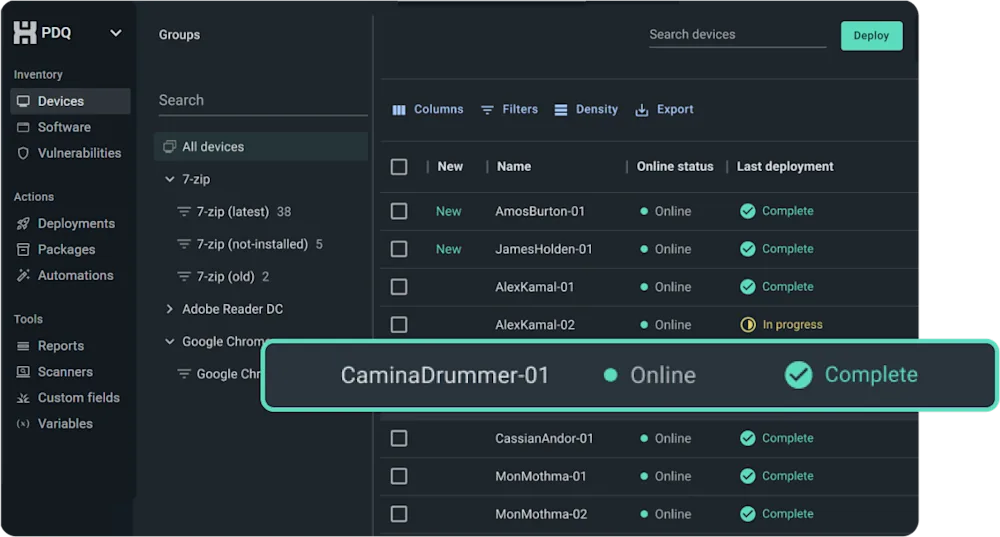Click the All devices group icon
The height and width of the screenshot is (537, 1000).
(169, 147)
